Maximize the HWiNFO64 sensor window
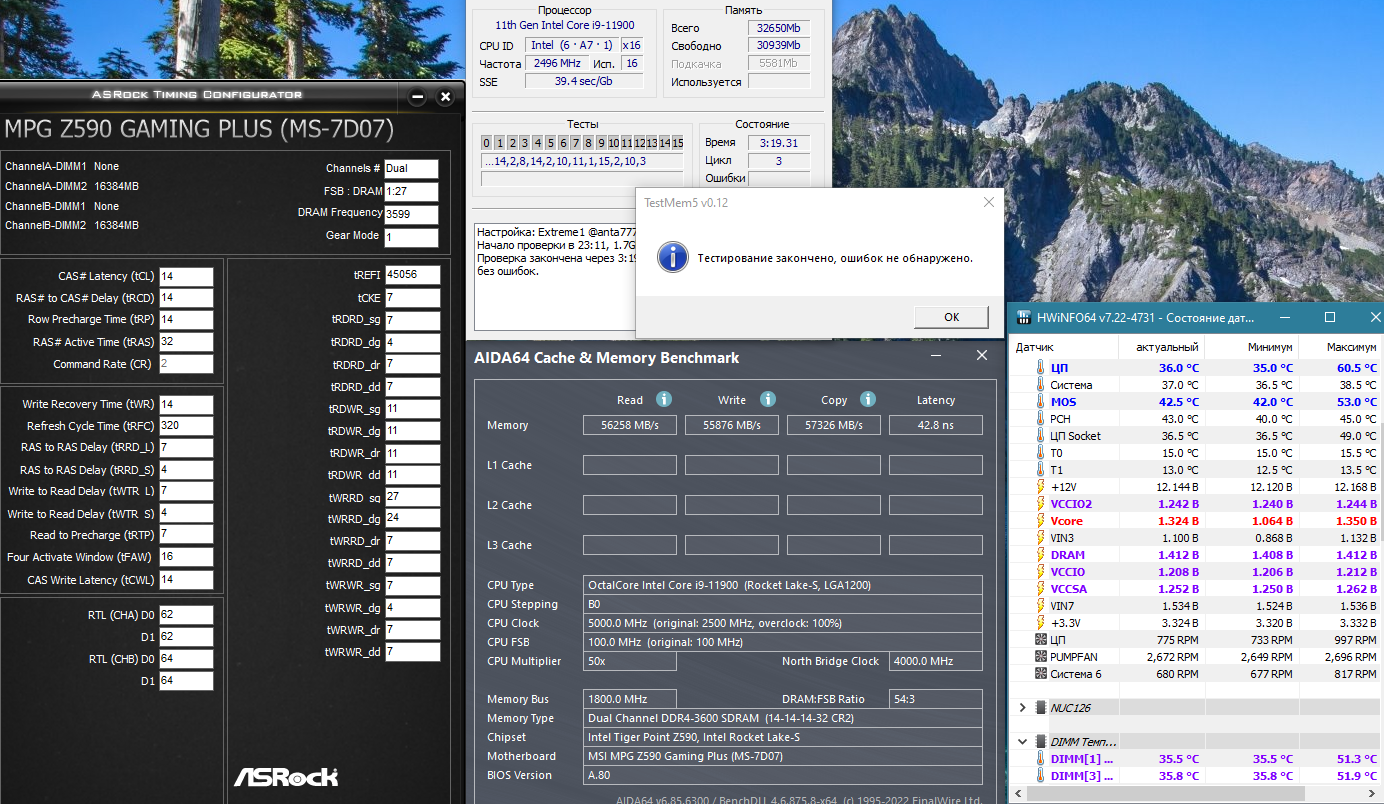Image resolution: width=1384 pixels, height=804 pixels. [x=1329, y=317]
